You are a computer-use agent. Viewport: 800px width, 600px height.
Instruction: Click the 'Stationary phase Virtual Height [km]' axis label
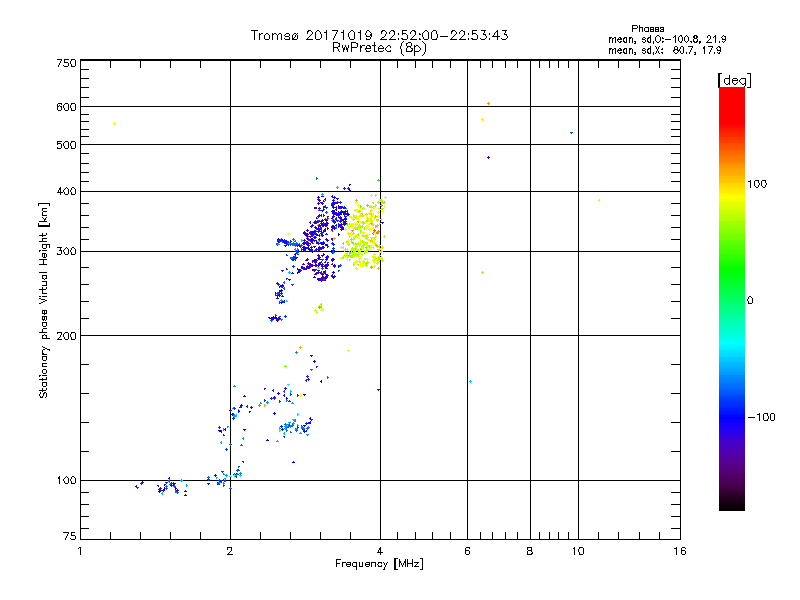[44, 301]
